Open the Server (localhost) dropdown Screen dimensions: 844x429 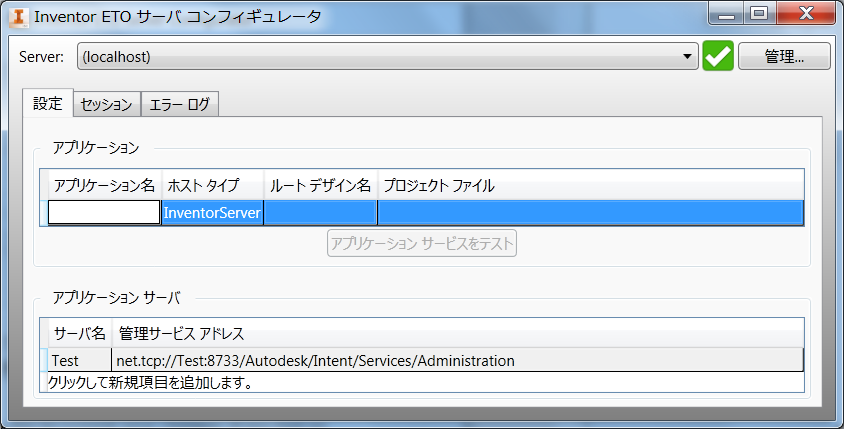[x=388, y=56]
